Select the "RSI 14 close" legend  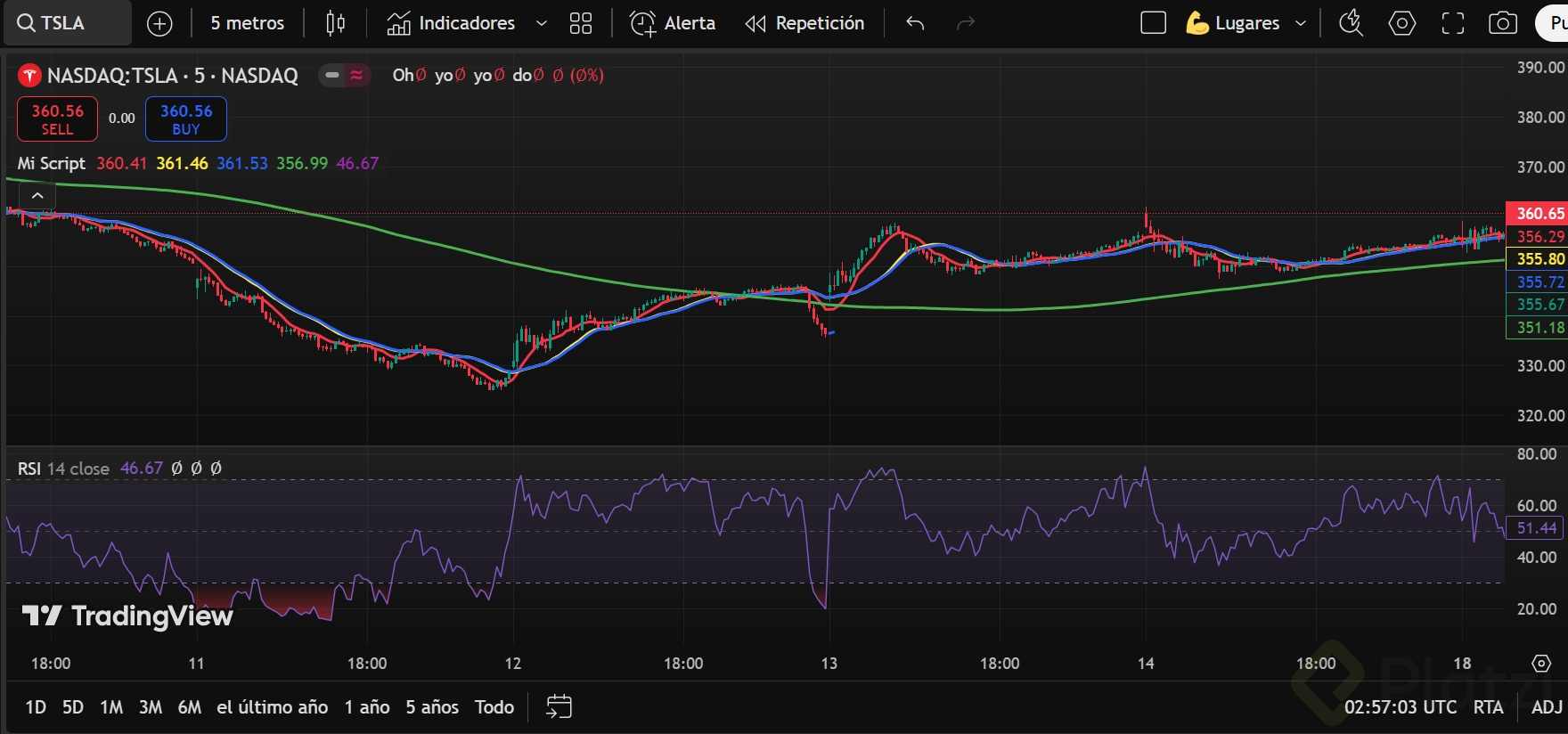click(63, 469)
